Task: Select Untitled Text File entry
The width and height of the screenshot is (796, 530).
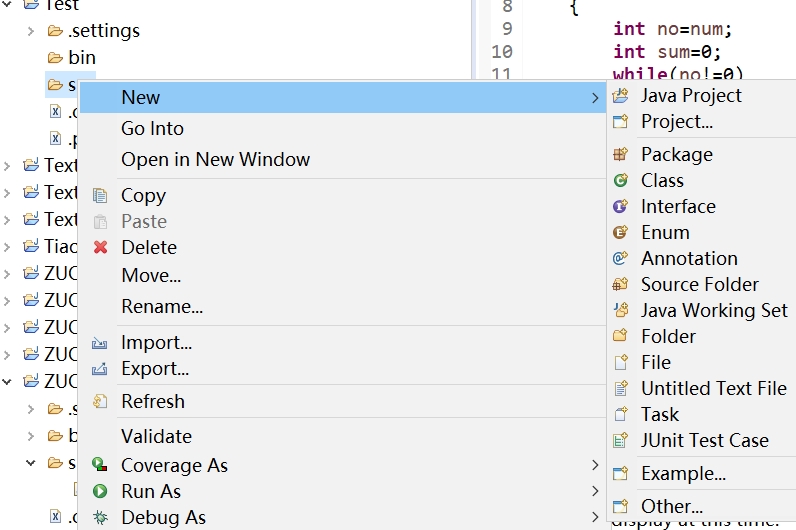Action: [x=713, y=389]
